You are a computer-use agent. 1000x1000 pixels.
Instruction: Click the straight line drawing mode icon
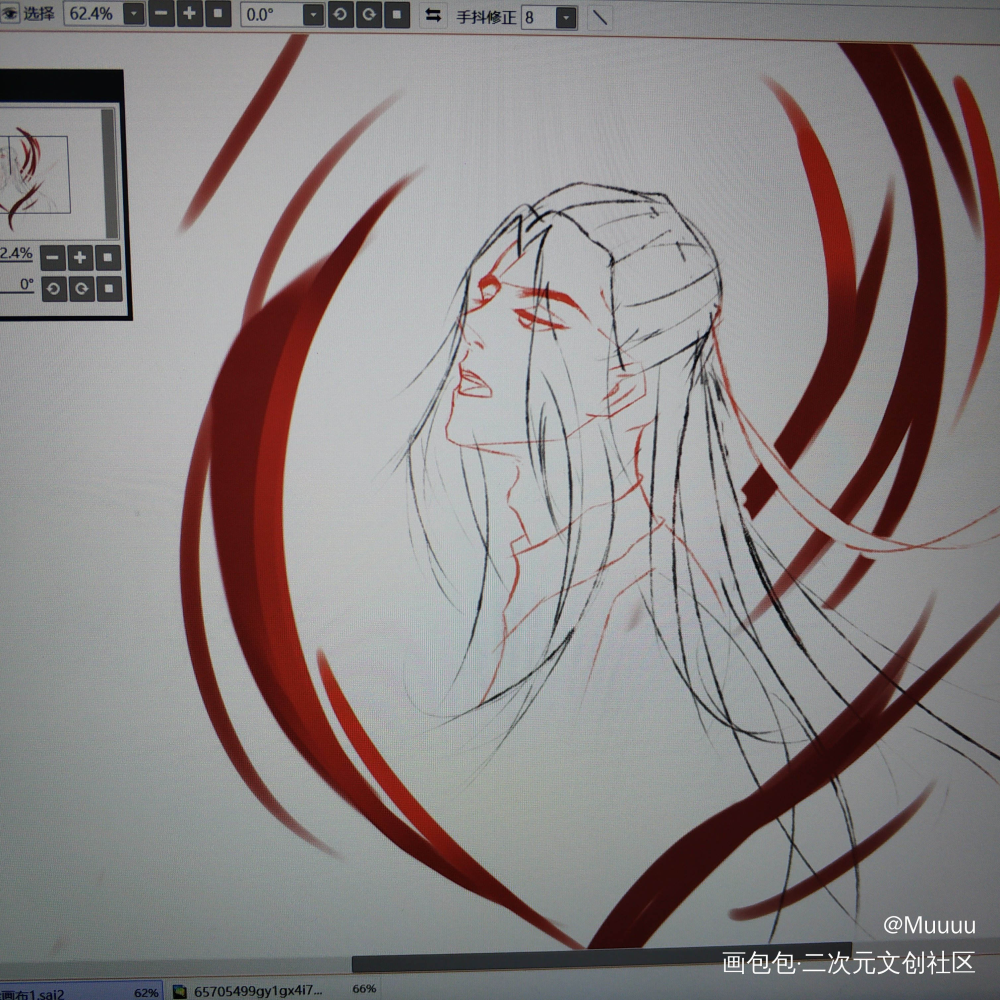[x=600, y=17]
